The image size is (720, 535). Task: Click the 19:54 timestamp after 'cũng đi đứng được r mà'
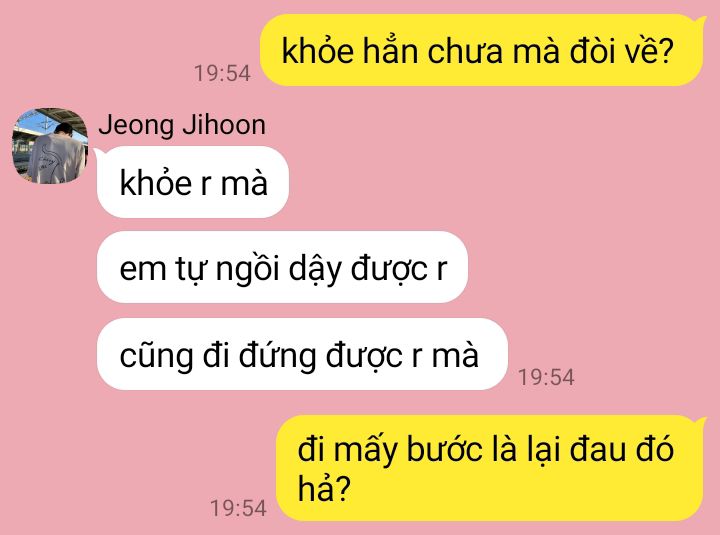point(546,377)
